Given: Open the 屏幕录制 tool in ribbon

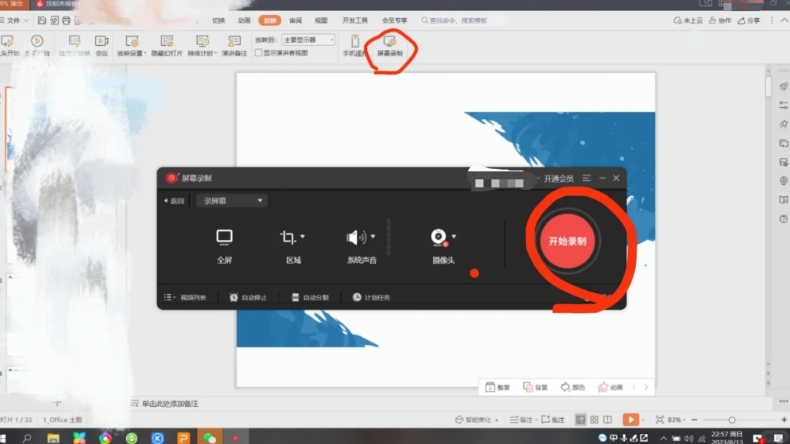Looking at the screenshot, I should tap(390, 46).
